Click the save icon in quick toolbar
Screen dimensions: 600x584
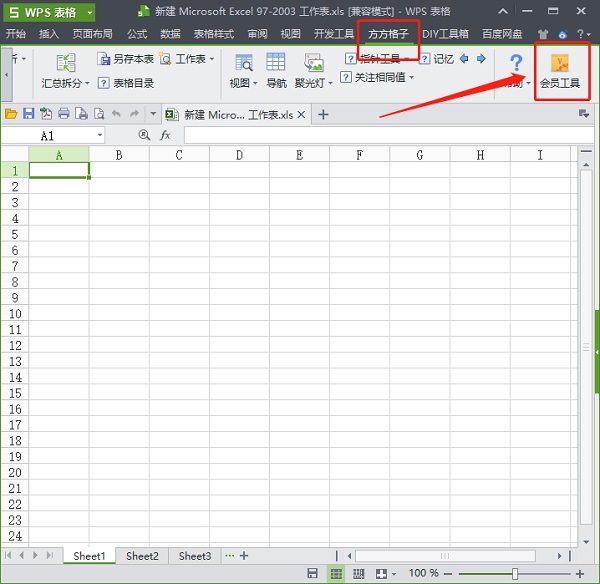click(28, 114)
